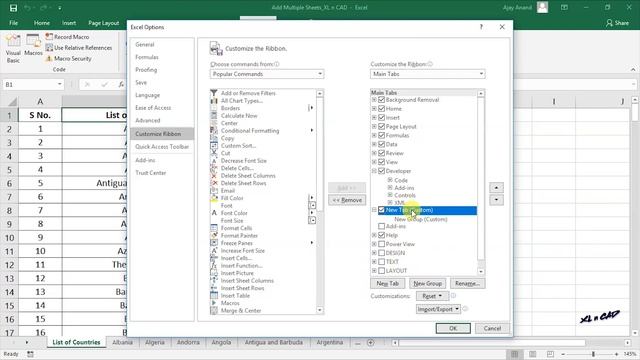
Task: Select All Chart Types command
Action: coord(242,100)
